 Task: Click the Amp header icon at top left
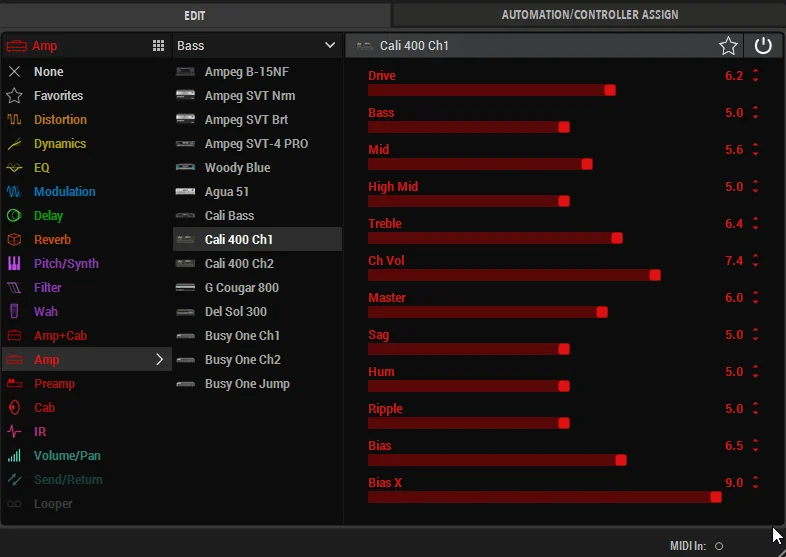point(17,46)
